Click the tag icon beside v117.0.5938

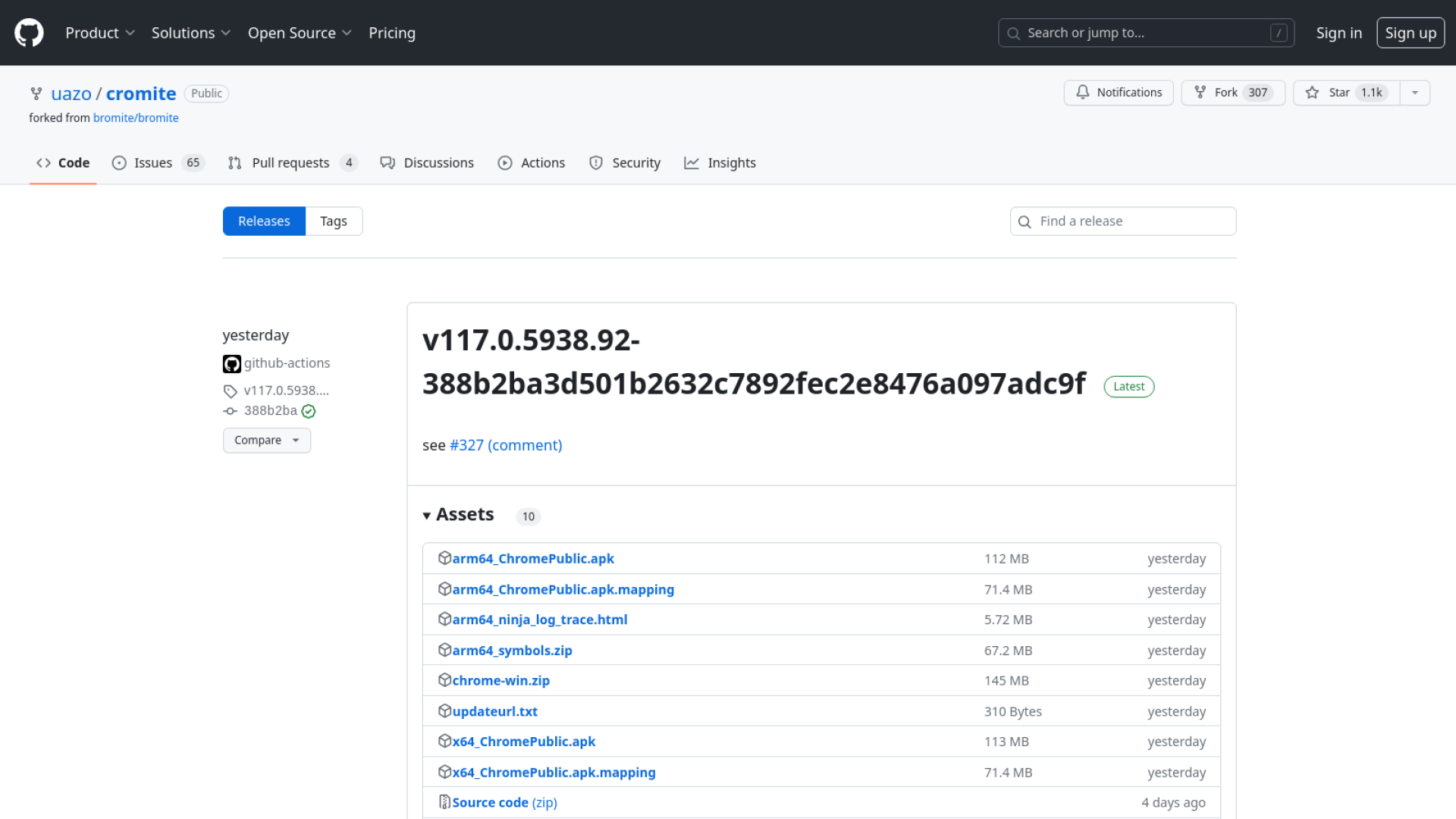pyautogui.click(x=231, y=391)
